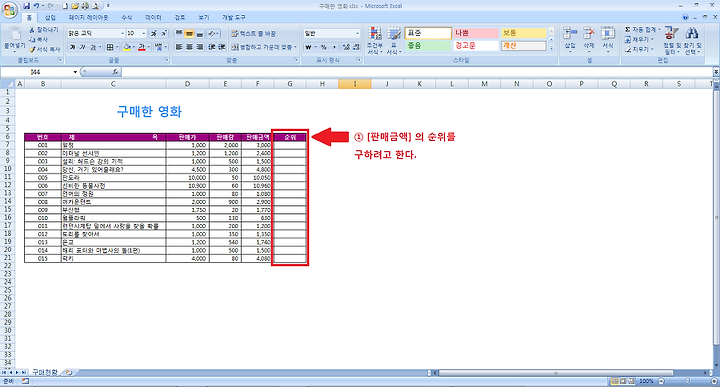
Task: Apply percent style
Action: pos(323,47)
